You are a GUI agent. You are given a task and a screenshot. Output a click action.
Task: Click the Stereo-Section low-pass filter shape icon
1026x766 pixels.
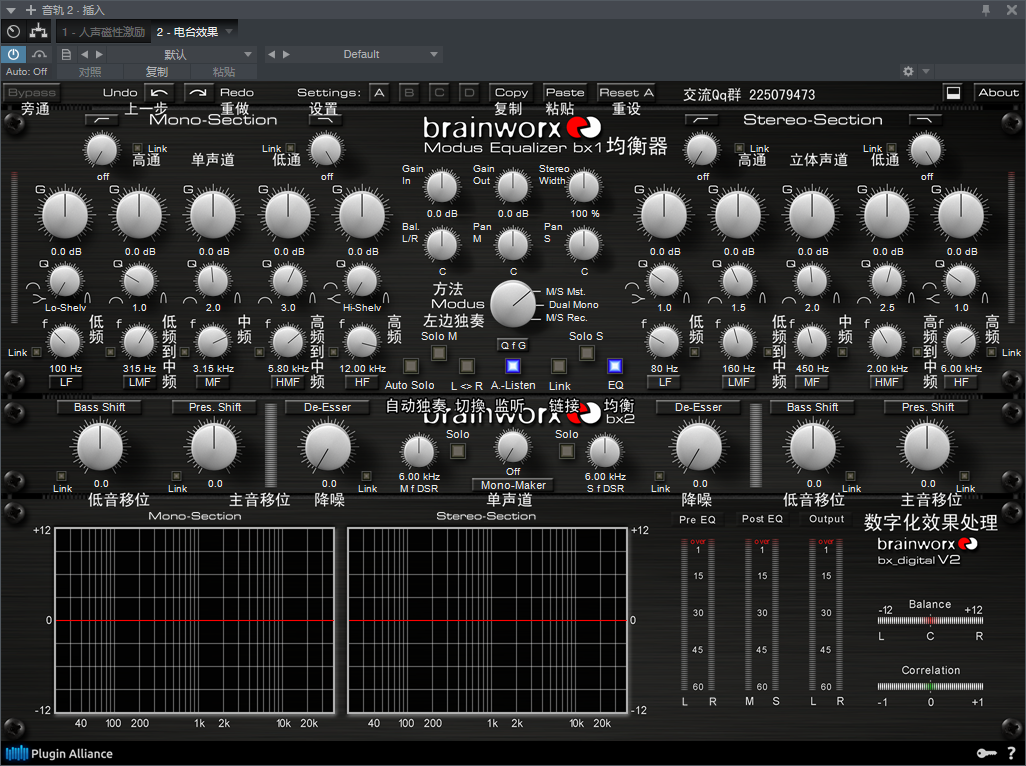pyautogui.click(x=925, y=120)
